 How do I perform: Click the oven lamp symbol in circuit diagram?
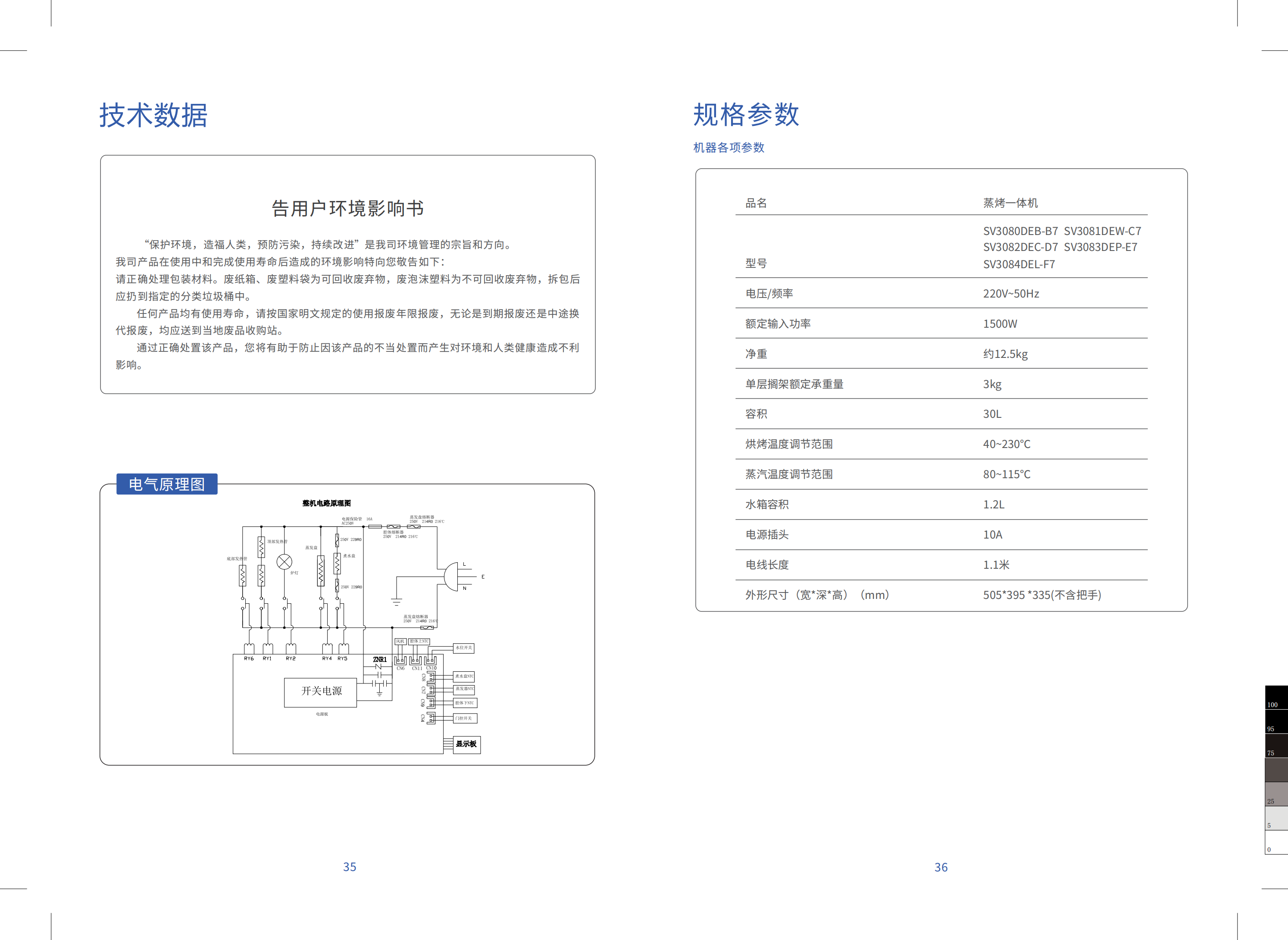(x=284, y=562)
